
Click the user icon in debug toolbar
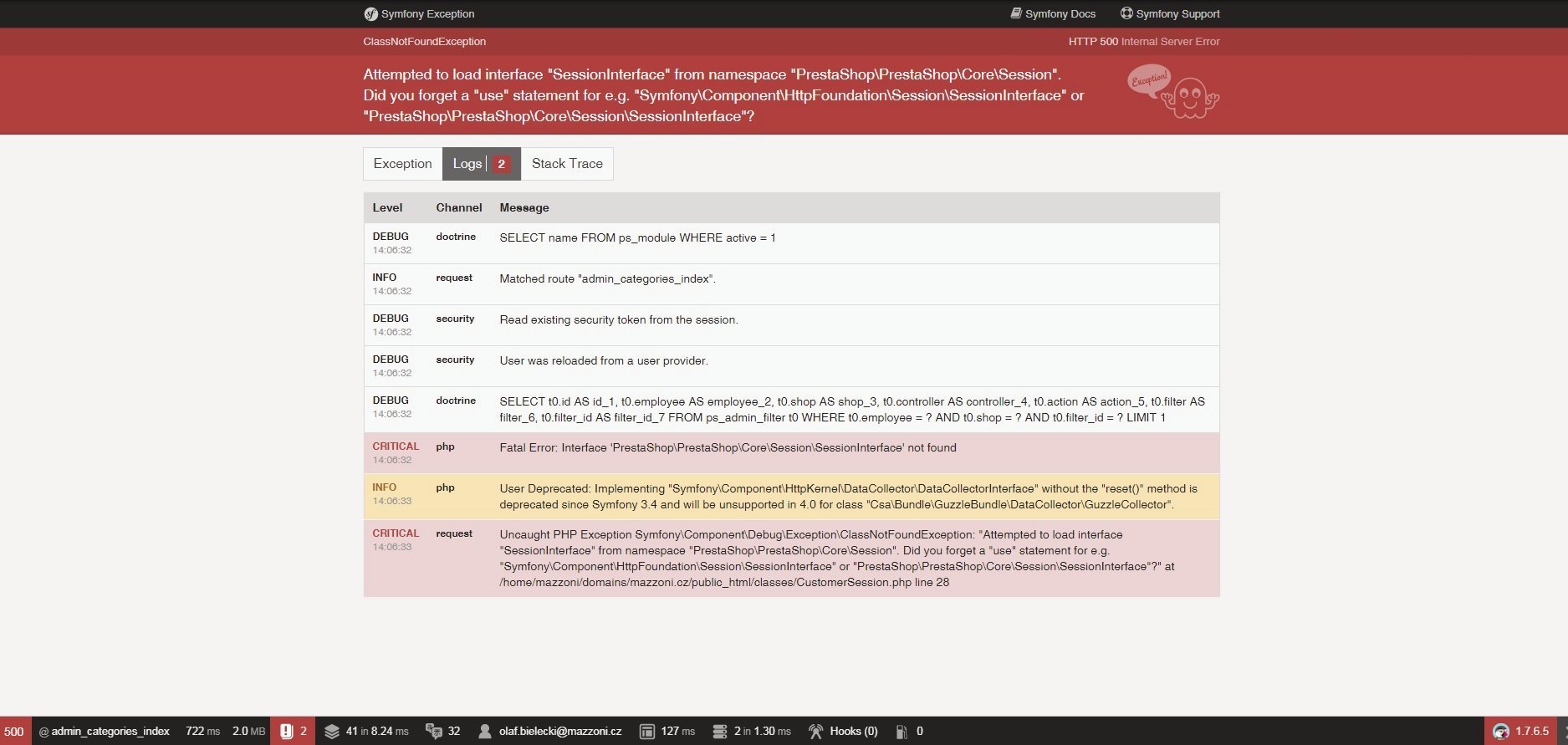tap(484, 731)
